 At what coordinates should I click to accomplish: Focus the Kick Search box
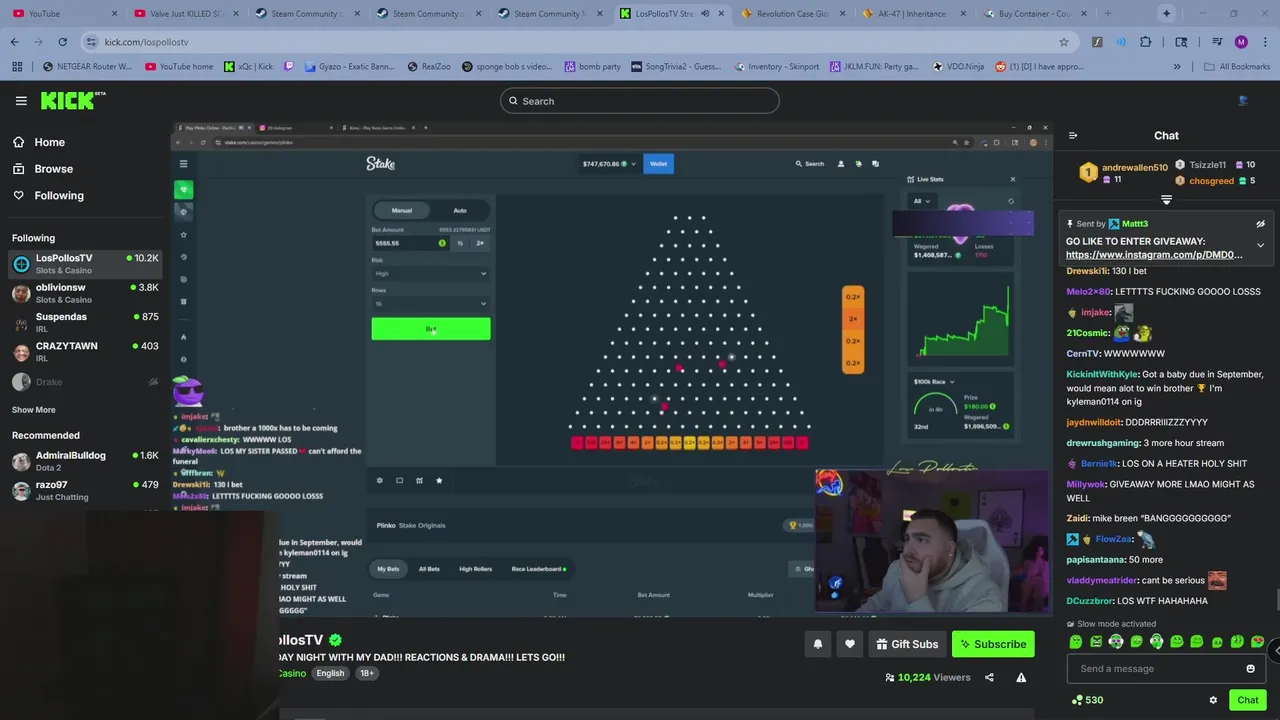[640, 101]
